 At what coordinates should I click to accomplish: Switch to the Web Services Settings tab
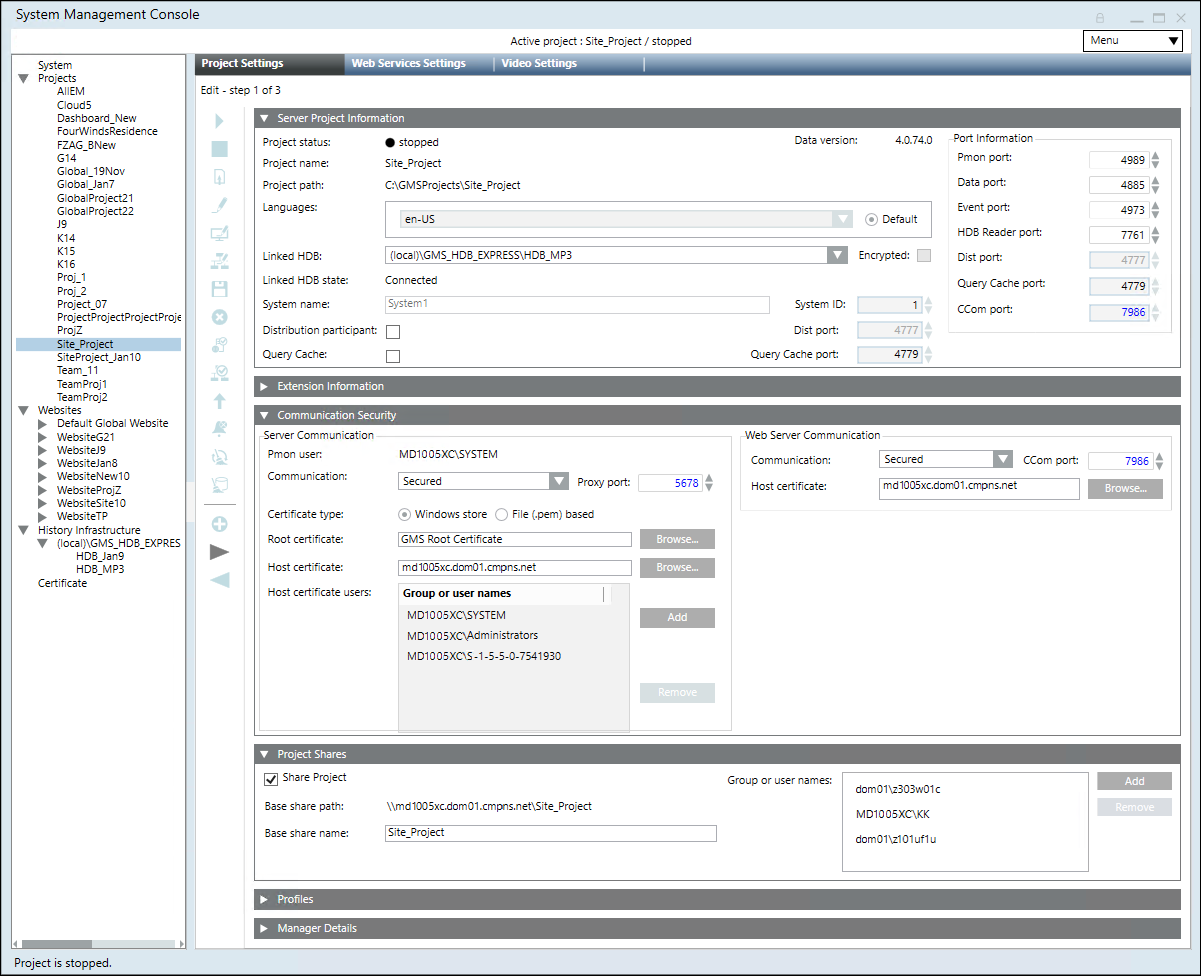(408, 63)
